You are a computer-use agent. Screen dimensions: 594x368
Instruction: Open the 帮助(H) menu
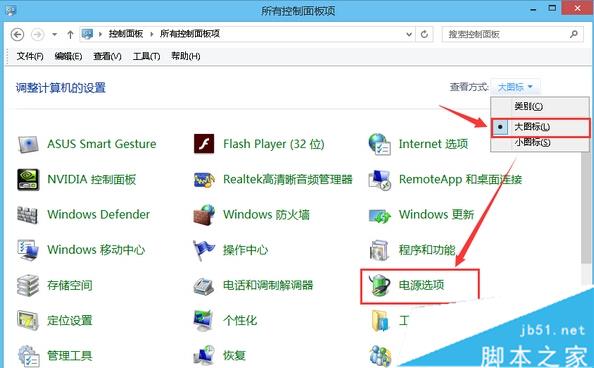186,56
